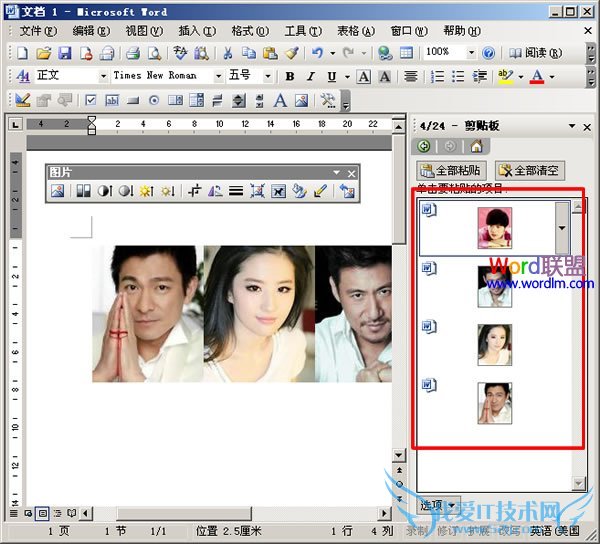The height and width of the screenshot is (544, 600).
Task: Click the Insert Picture icon in 图片 toolbar
Action: point(58,191)
